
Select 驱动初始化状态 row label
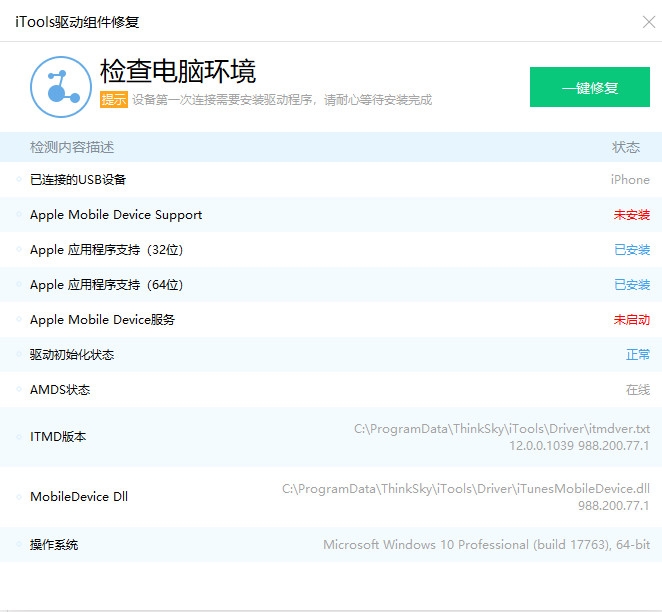72,355
